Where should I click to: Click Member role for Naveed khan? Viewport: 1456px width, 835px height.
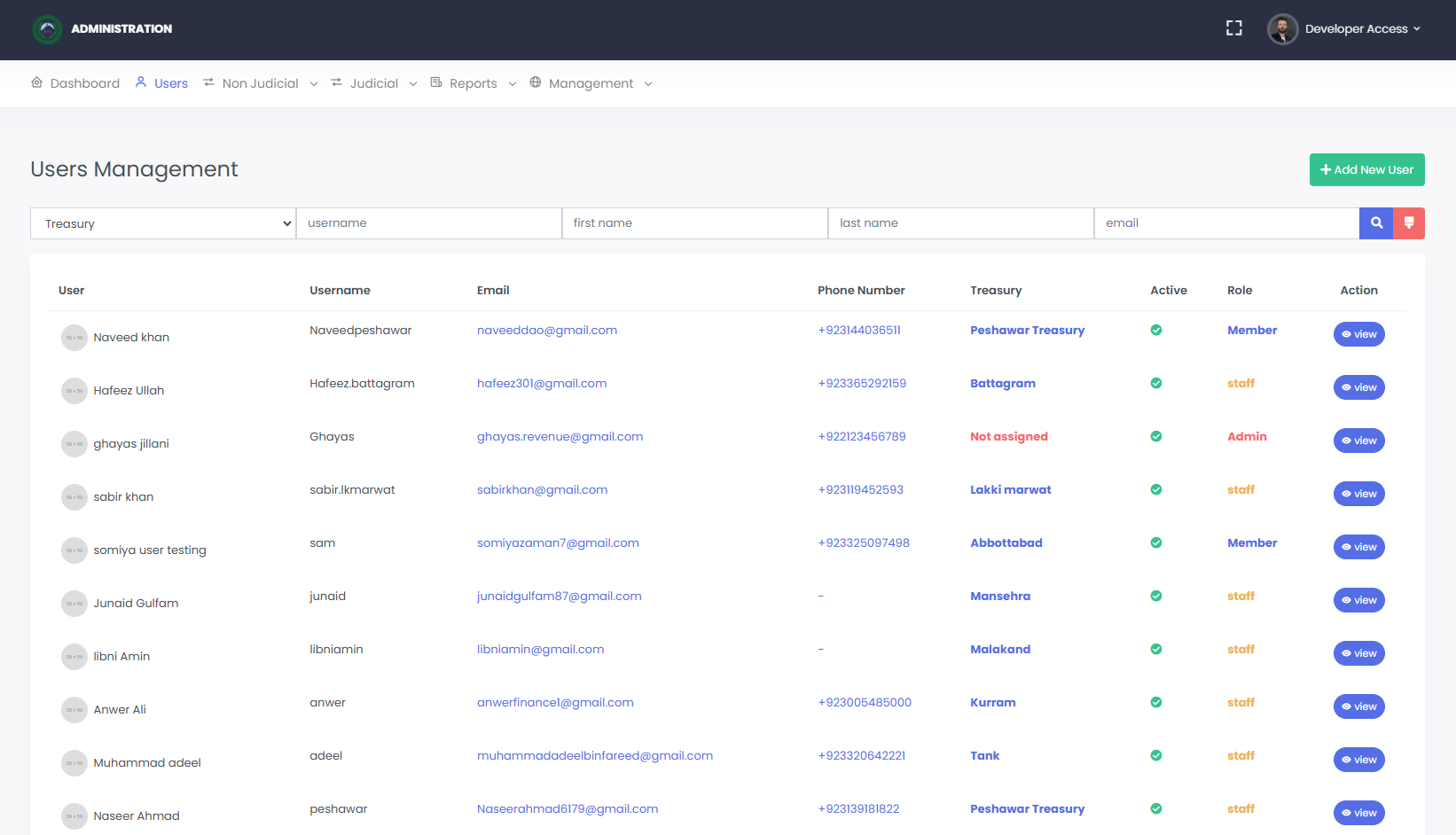(1252, 331)
